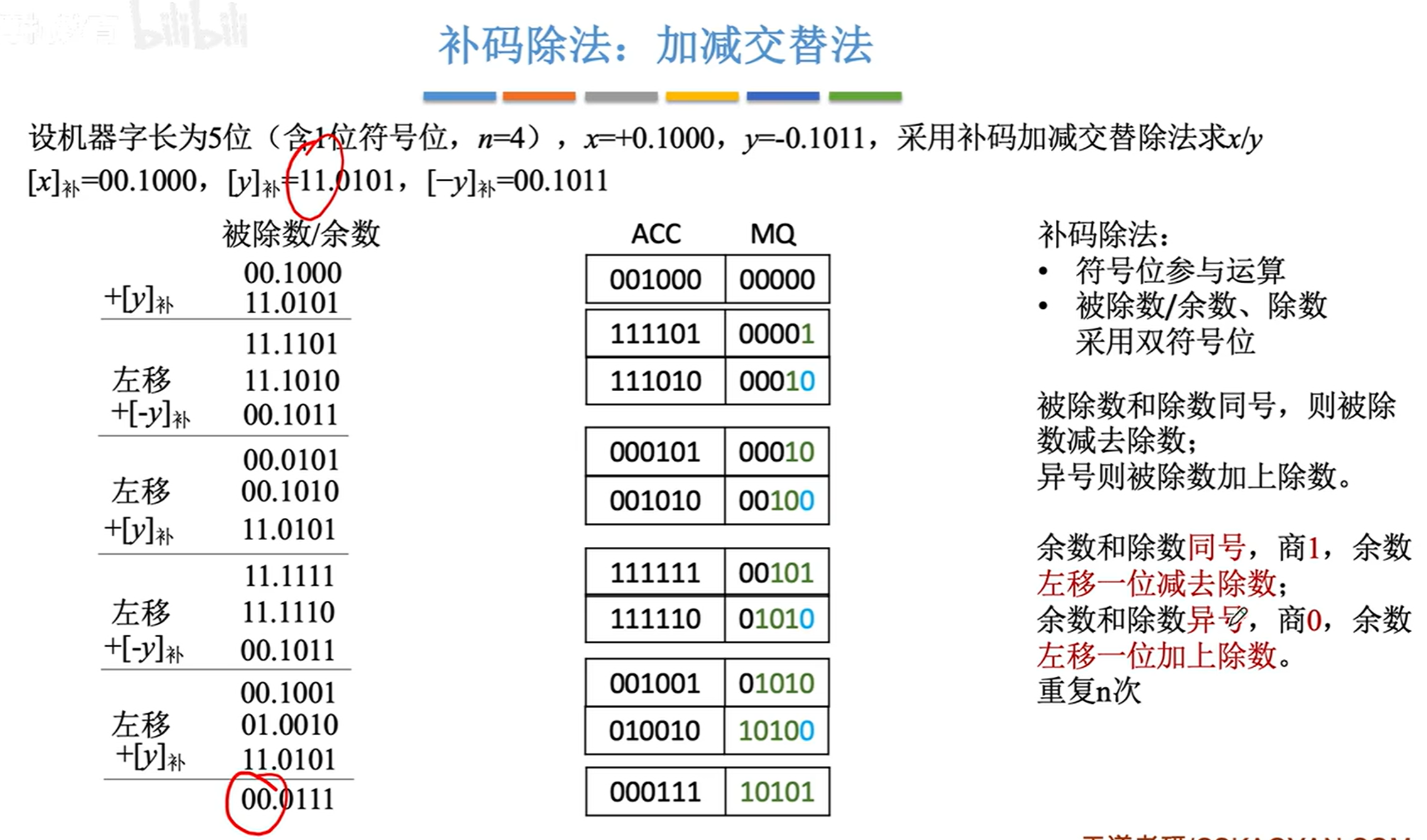Click the final MQ cell 10101
The image size is (1427, 840).
[776, 792]
